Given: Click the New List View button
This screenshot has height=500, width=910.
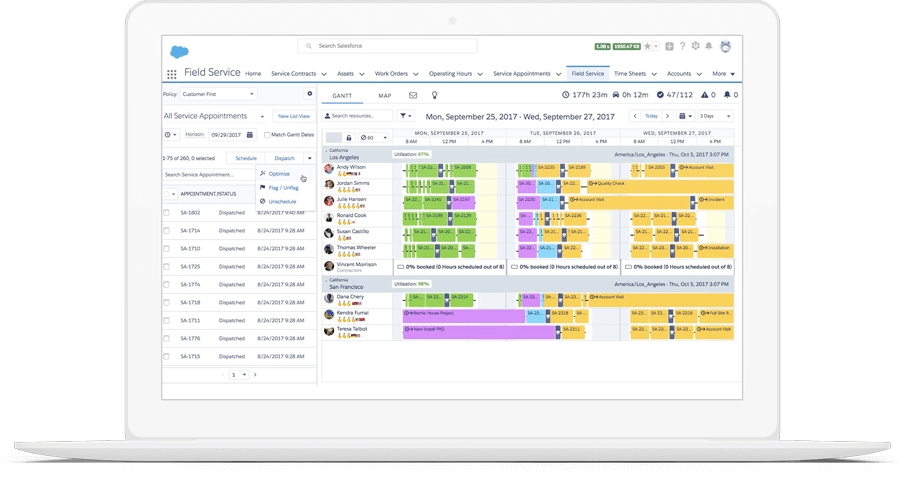Looking at the screenshot, I should (294, 117).
